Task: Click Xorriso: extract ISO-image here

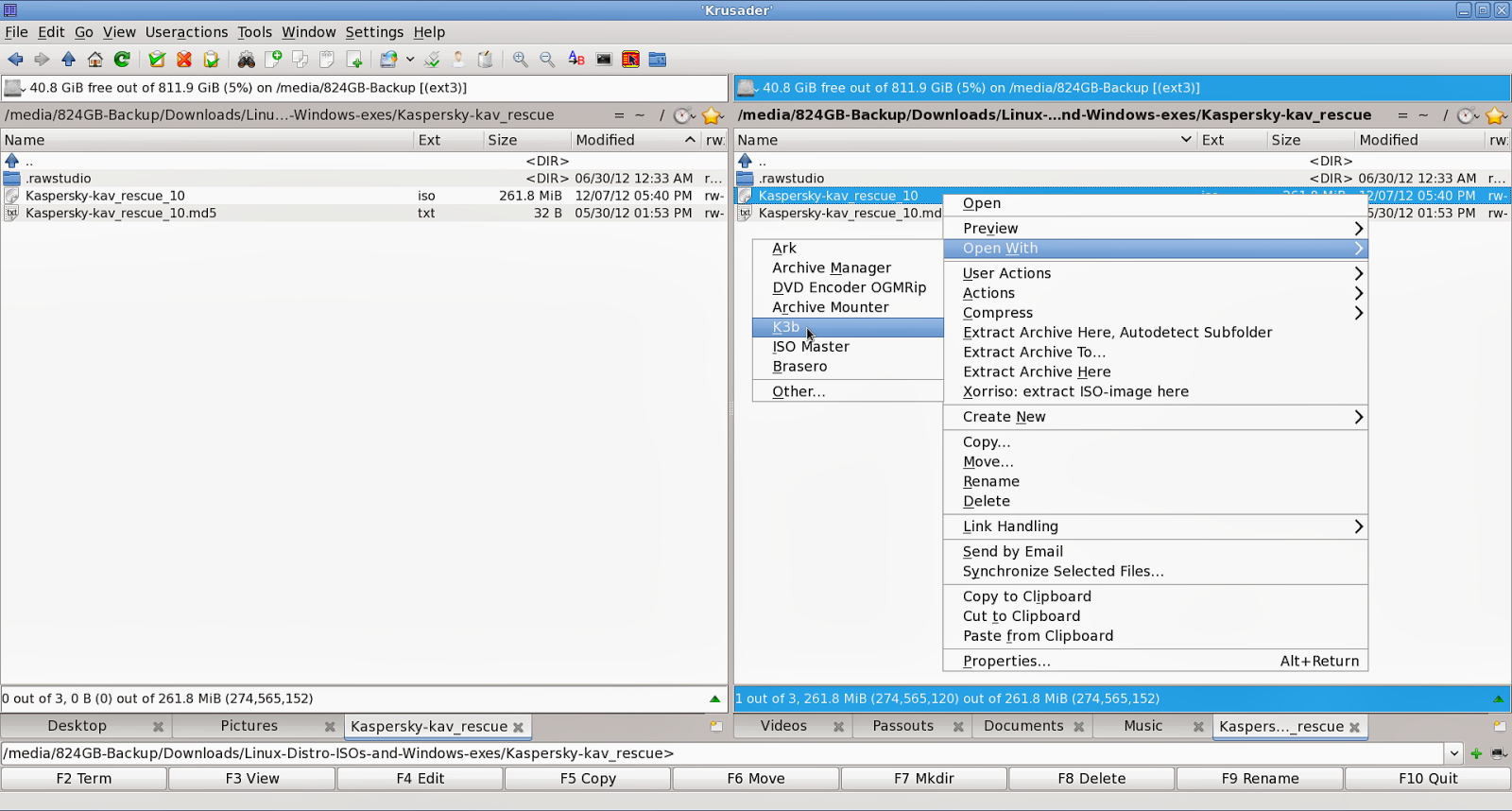Action: 1155,392
